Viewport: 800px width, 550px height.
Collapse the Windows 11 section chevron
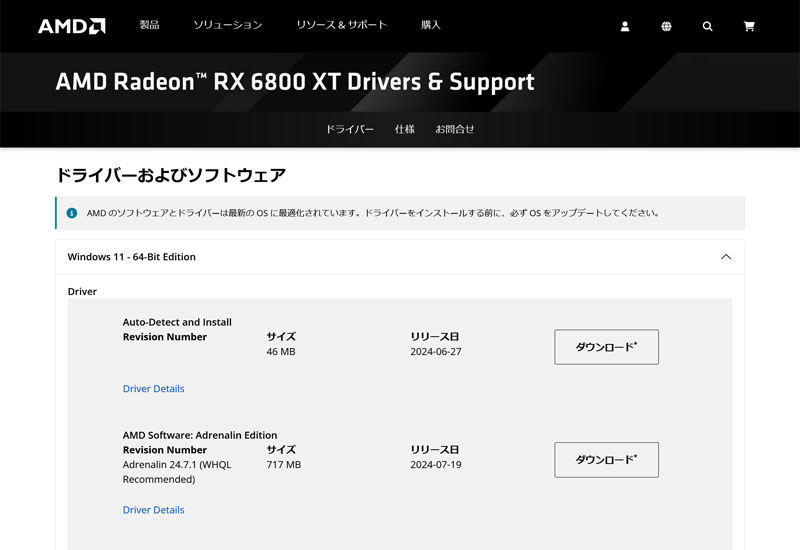(726, 257)
